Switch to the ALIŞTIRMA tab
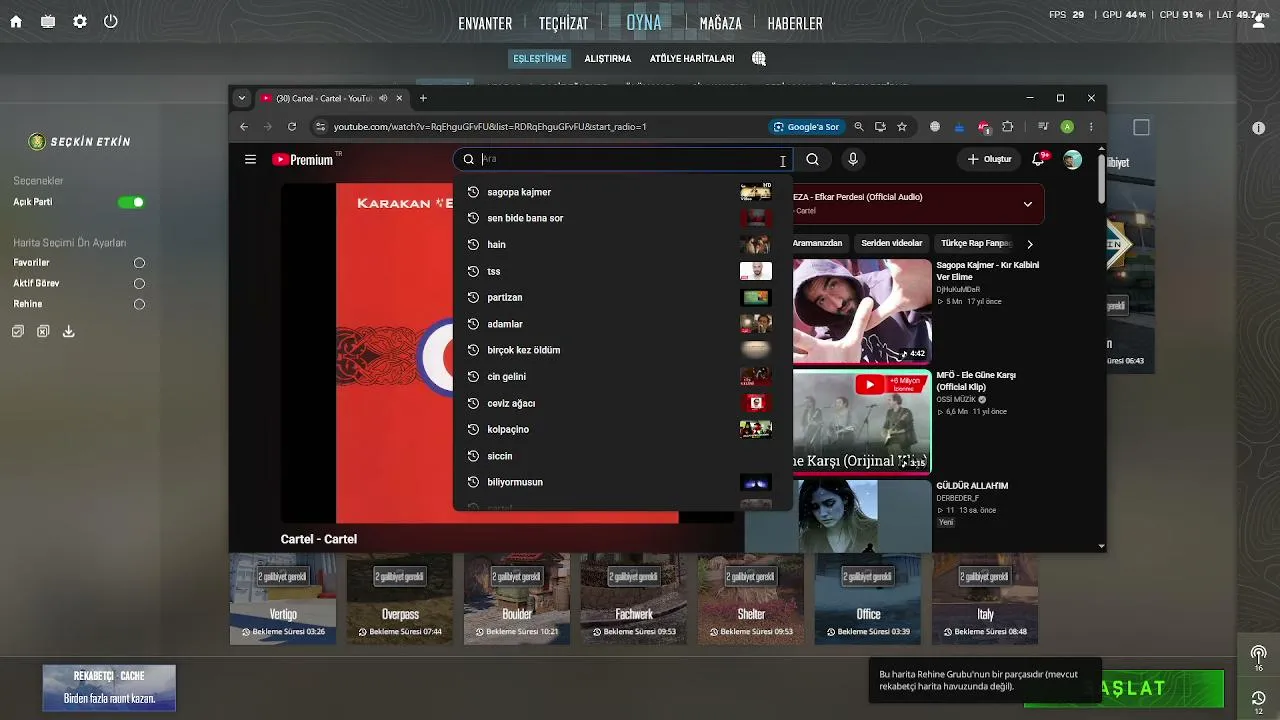 (x=608, y=59)
